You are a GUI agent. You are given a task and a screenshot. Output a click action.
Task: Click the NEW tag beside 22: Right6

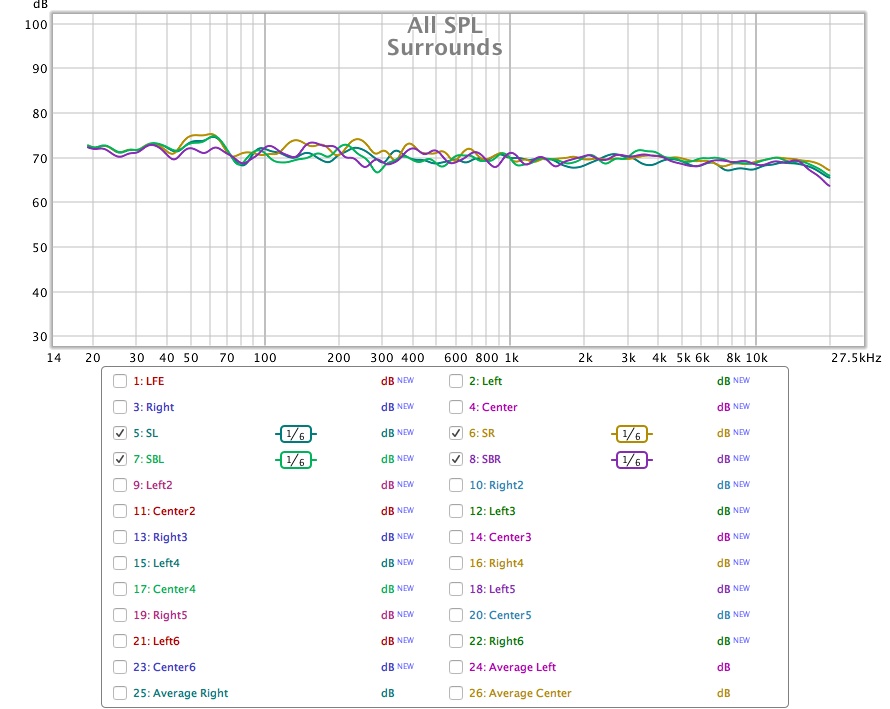pyautogui.click(x=741, y=640)
